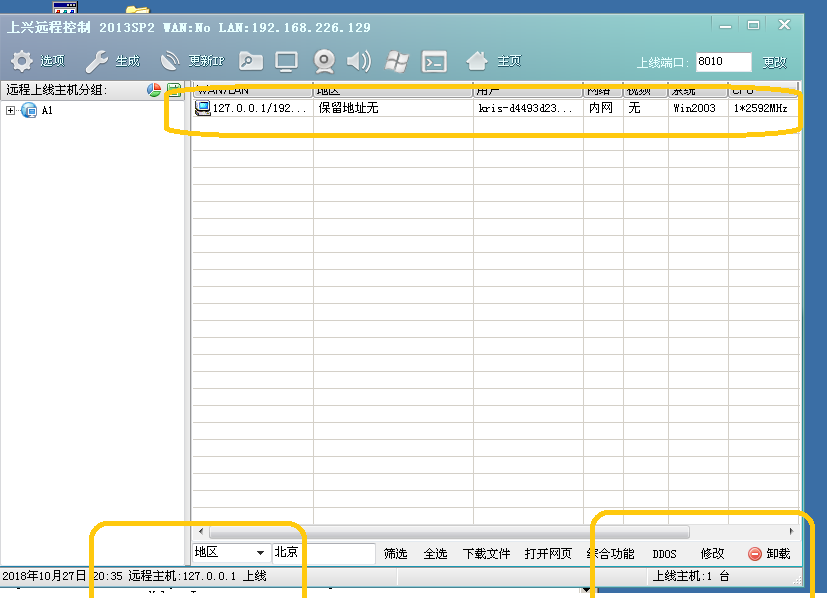This screenshot has height=598, width=827.
Task: Click status bar text 上线主机:1 台
Action: (691, 576)
